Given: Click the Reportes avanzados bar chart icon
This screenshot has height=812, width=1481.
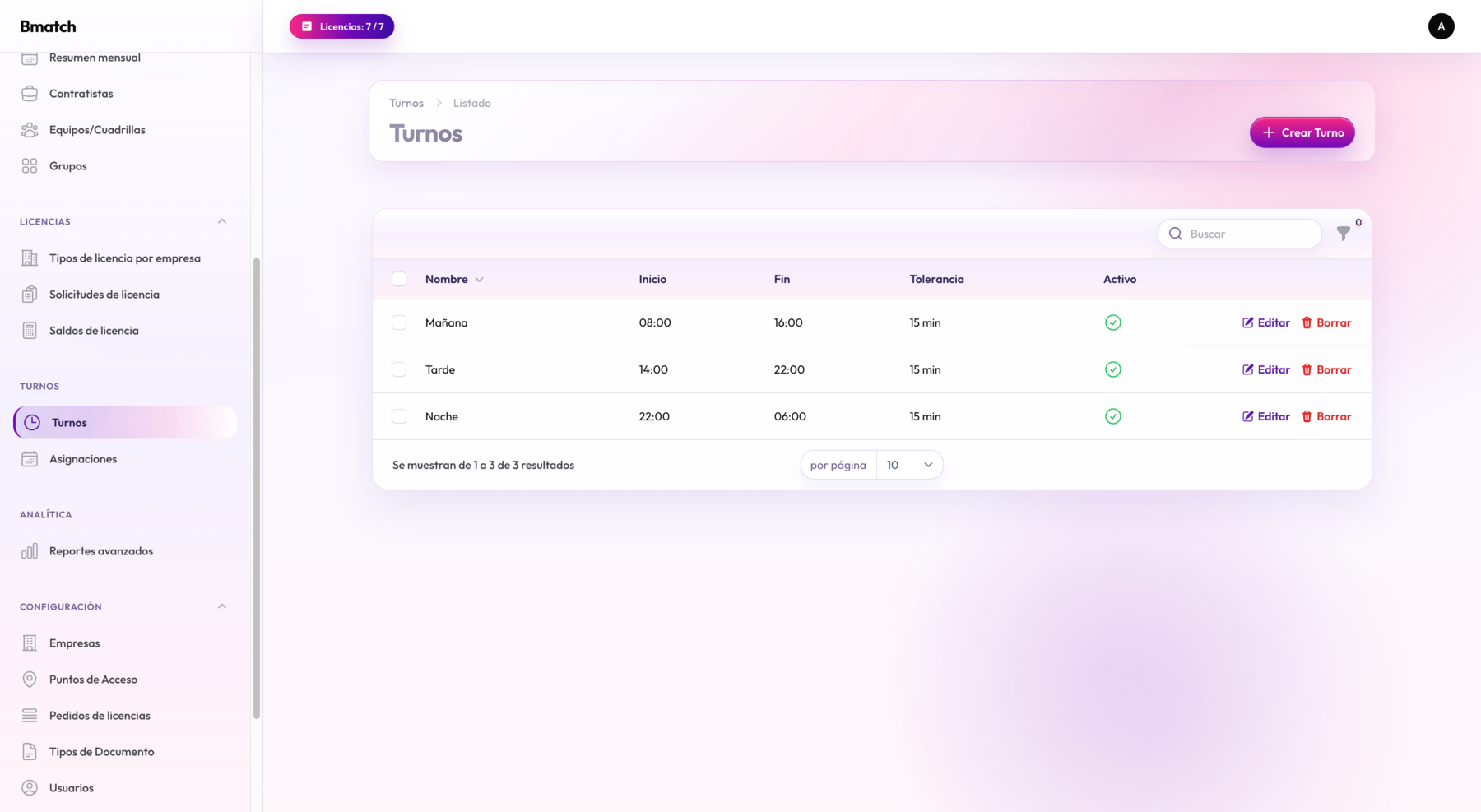Looking at the screenshot, I should coord(30,551).
